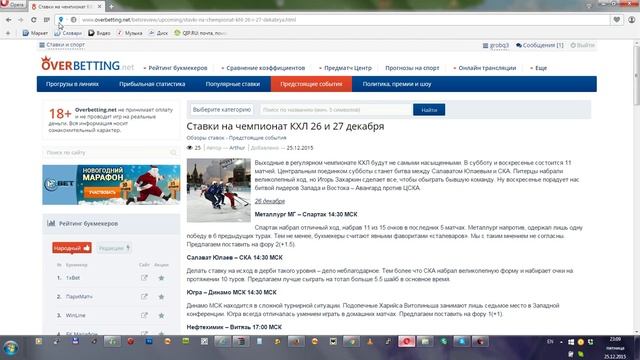Open the Предстоящие события breadcrumb link

tap(258, 138)
